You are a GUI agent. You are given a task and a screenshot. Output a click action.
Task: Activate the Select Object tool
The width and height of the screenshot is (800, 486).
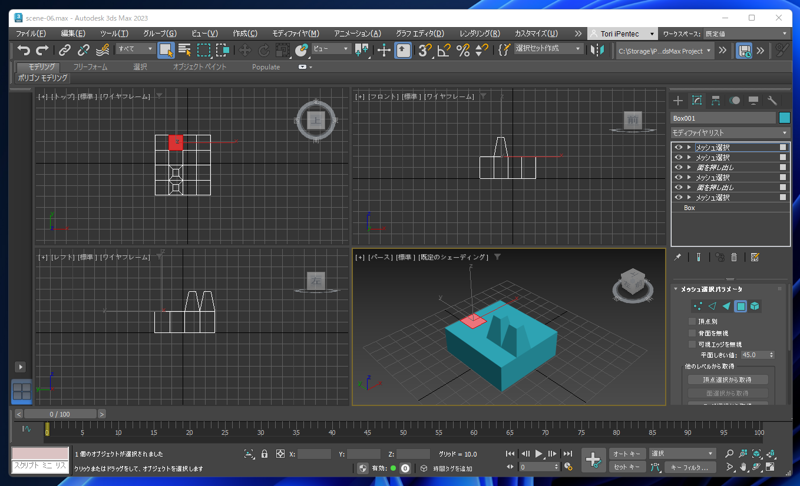pos(166,50)
